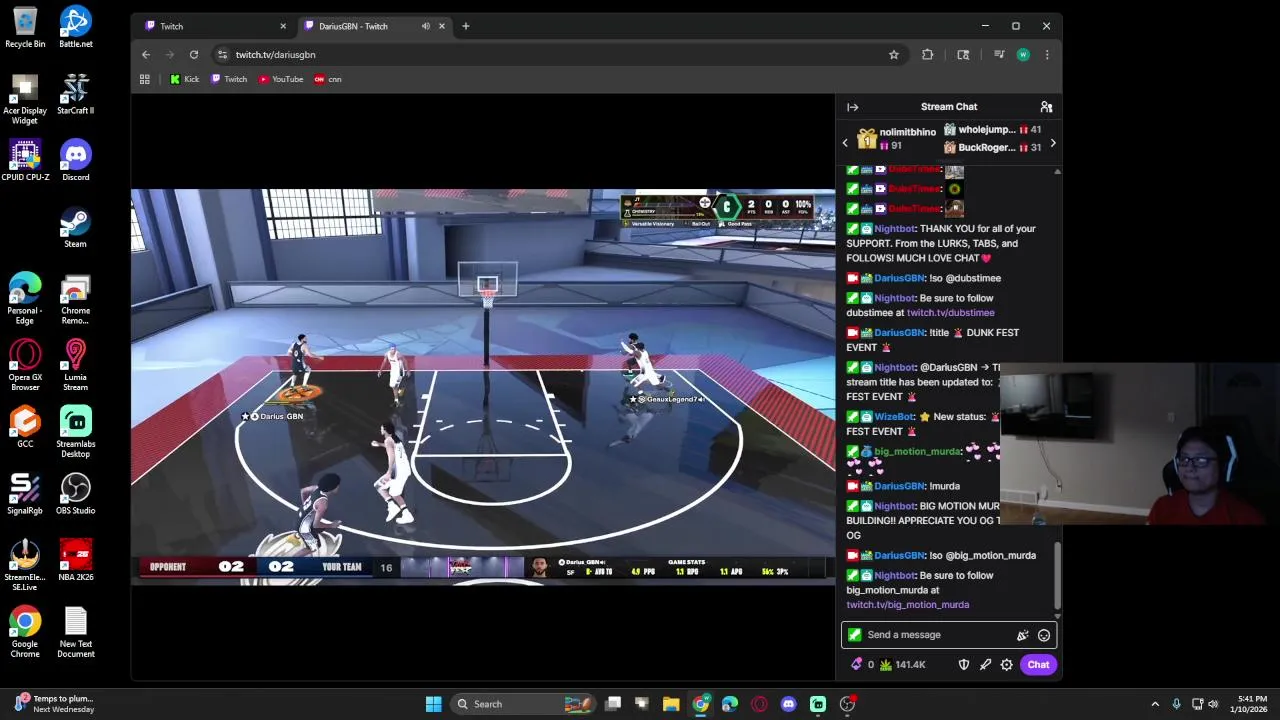
Task: Open weather widget Temps to plum...
Action: (55, 704)
